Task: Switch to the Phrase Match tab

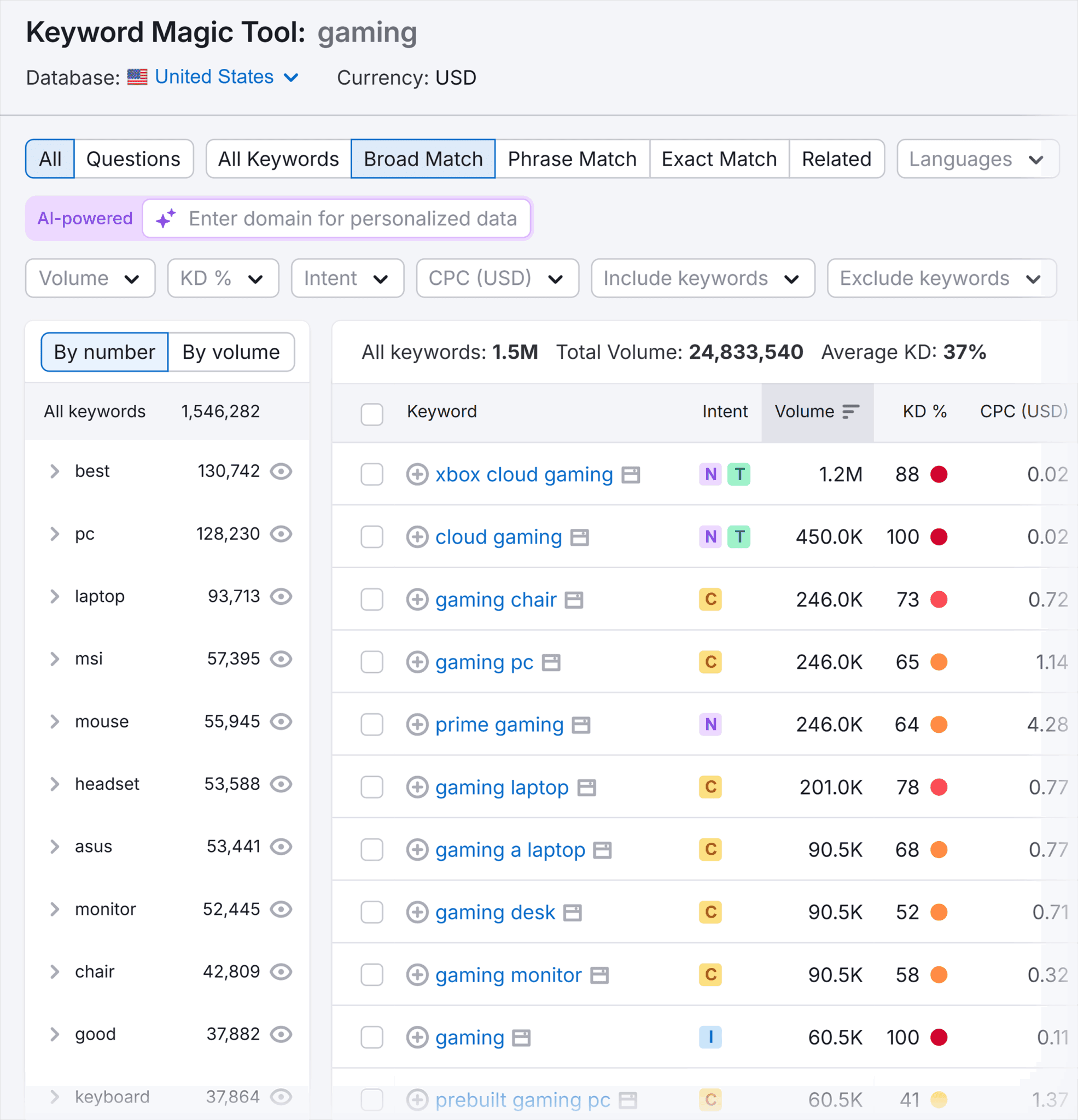Action: (572, 159)
